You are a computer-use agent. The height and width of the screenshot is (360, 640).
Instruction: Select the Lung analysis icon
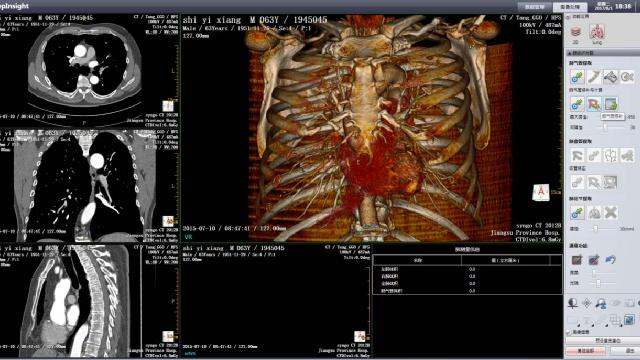coord(596,32)
